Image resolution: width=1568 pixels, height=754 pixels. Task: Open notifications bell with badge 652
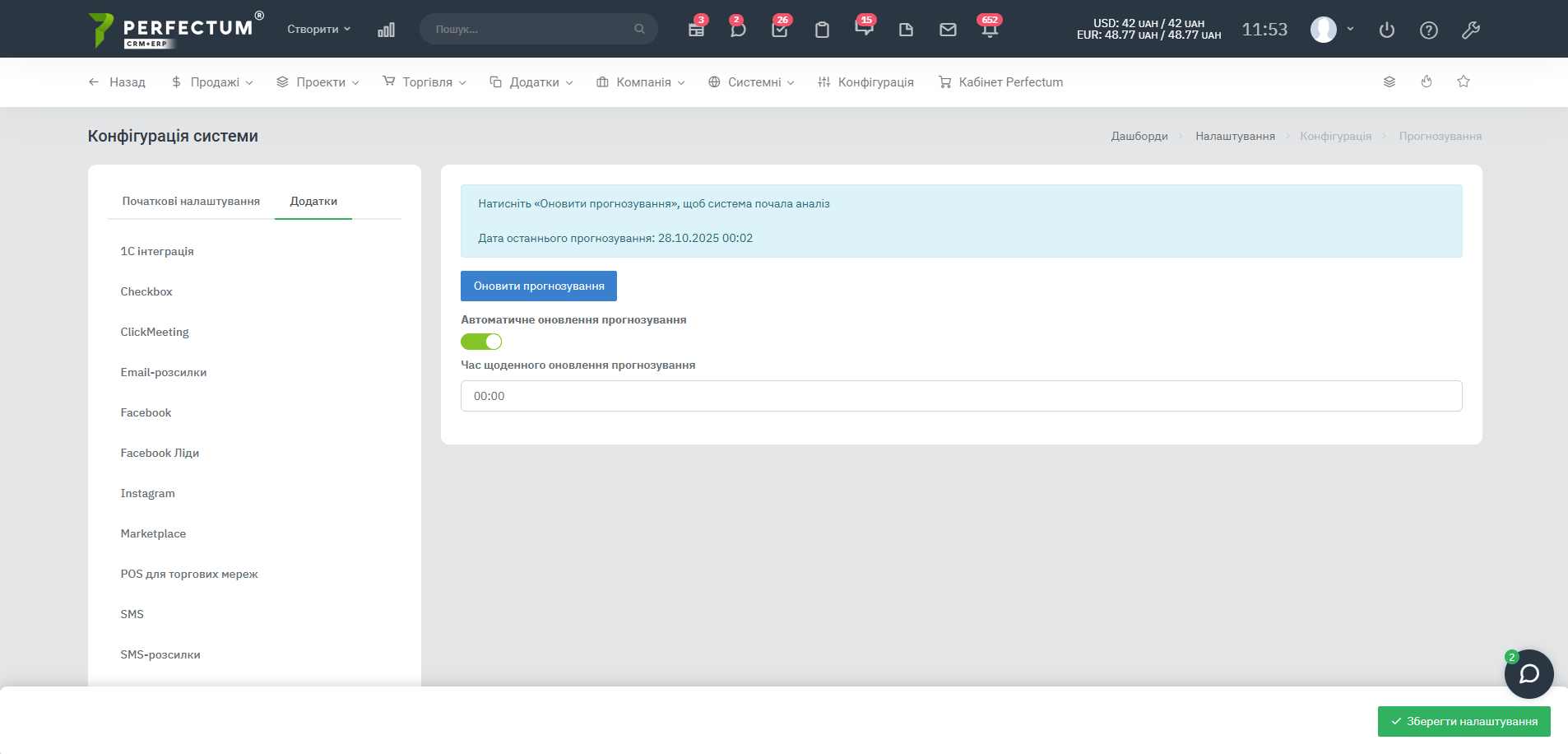click(989, 30)
